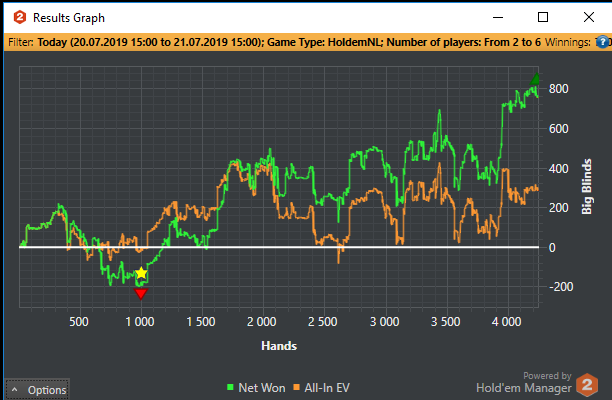Click the Big Blinds axis title
This screenshot has height=400, width=612.
click(x=586, y=187)
